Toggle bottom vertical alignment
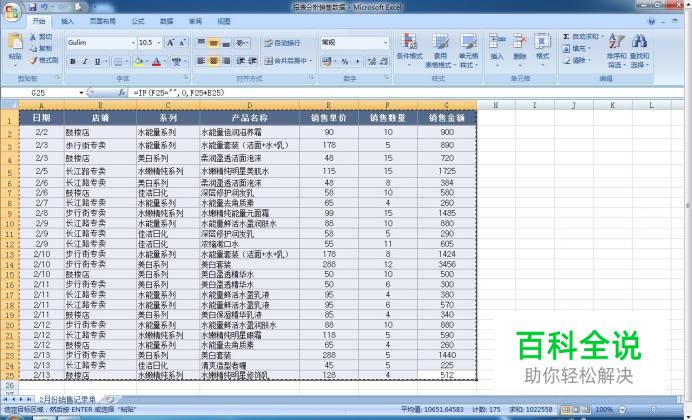Screen dimensions: 692x420 click(x=226, y=43)
